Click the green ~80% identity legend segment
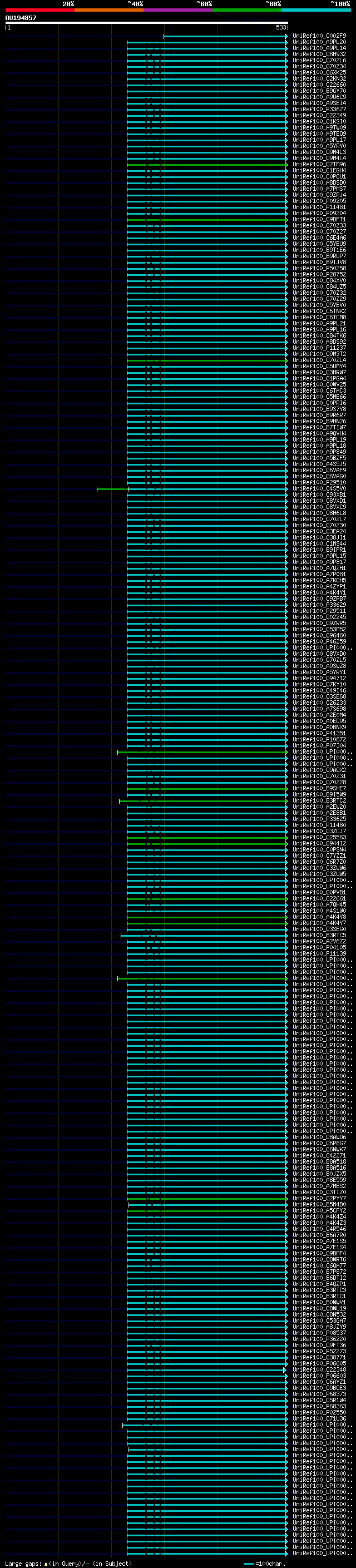Screen dimensions: 356x1568 247,10
